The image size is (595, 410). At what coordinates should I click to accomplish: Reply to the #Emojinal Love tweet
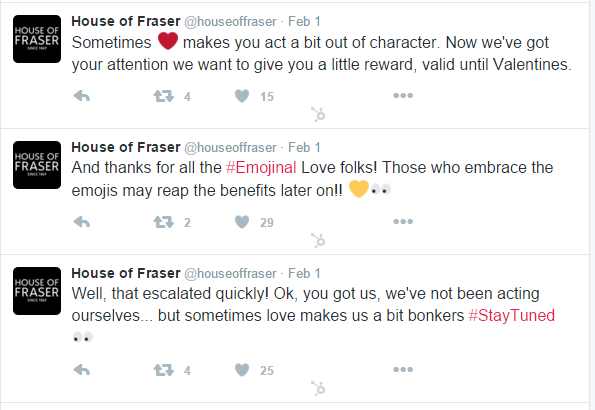82,222
